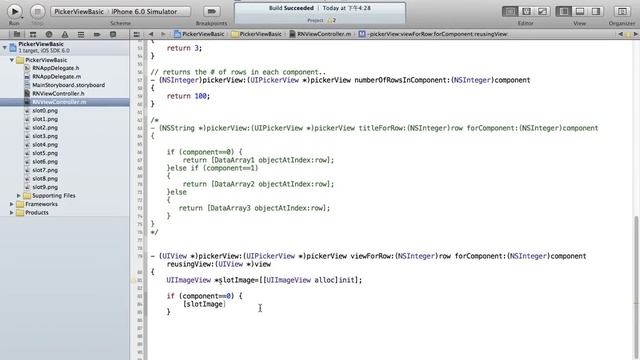Toggle the Navigator pane view button
Screen dimensions: 640x360
[x=564, y=11]
